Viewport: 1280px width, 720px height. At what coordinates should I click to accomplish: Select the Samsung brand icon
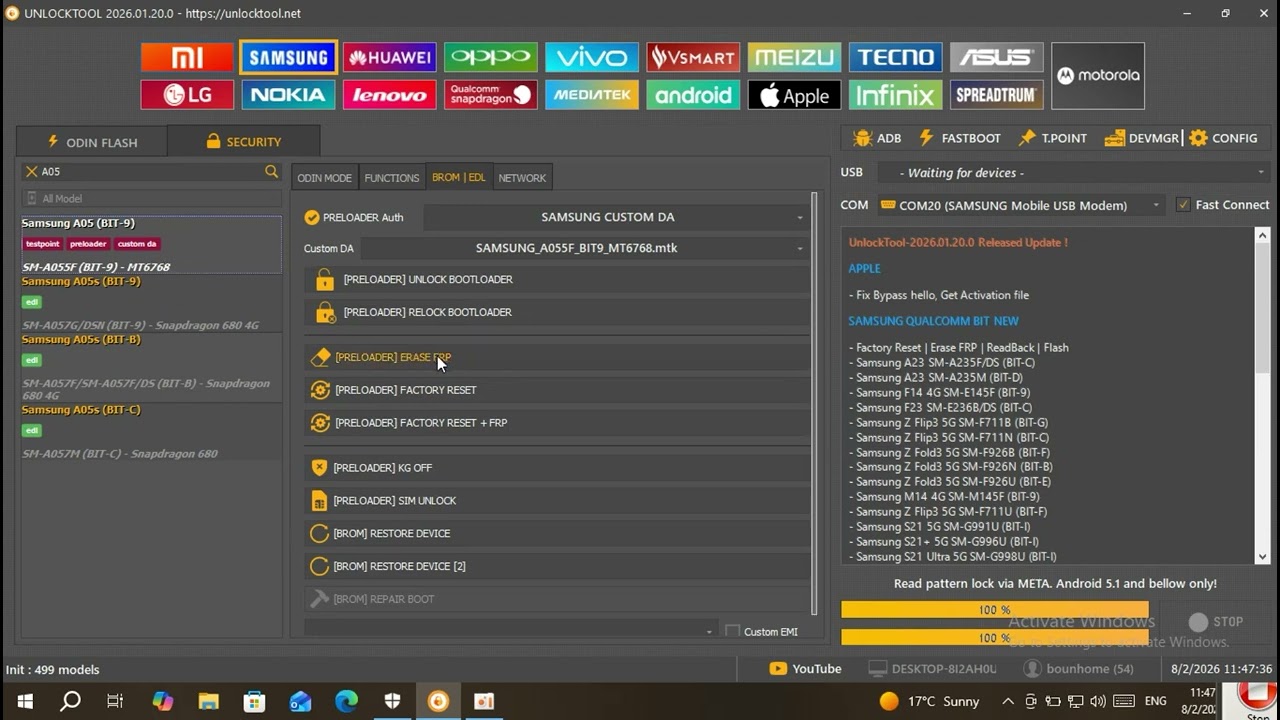(288, 57)
